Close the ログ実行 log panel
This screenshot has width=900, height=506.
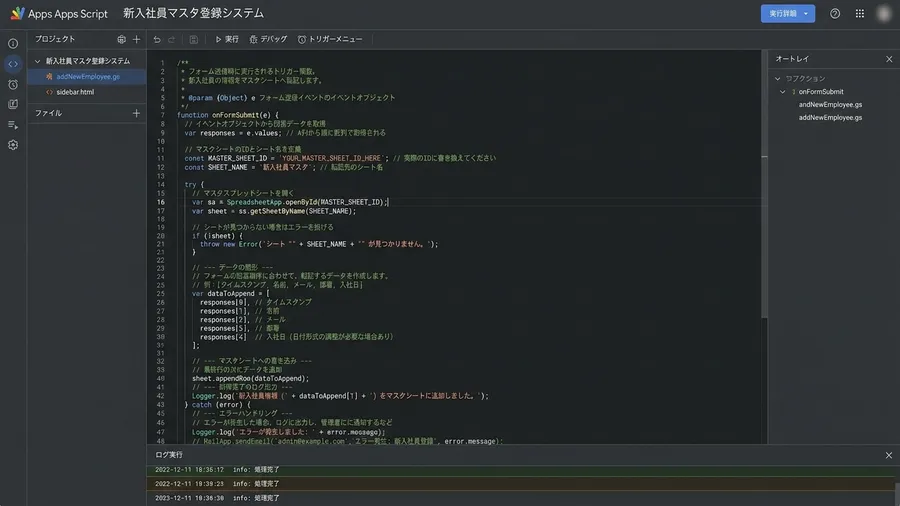click(889, 455)
